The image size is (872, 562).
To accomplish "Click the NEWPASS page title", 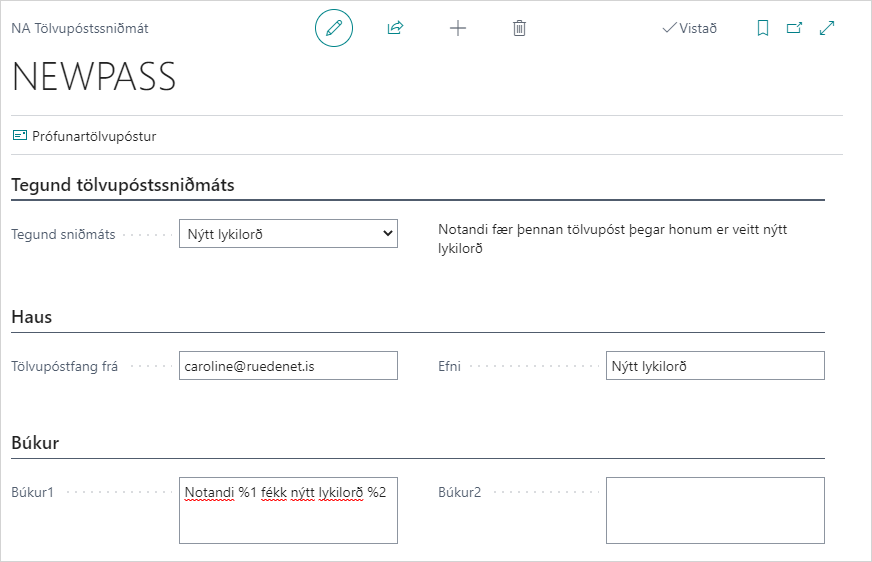I will pyautogui.click(x=94, y=77).
